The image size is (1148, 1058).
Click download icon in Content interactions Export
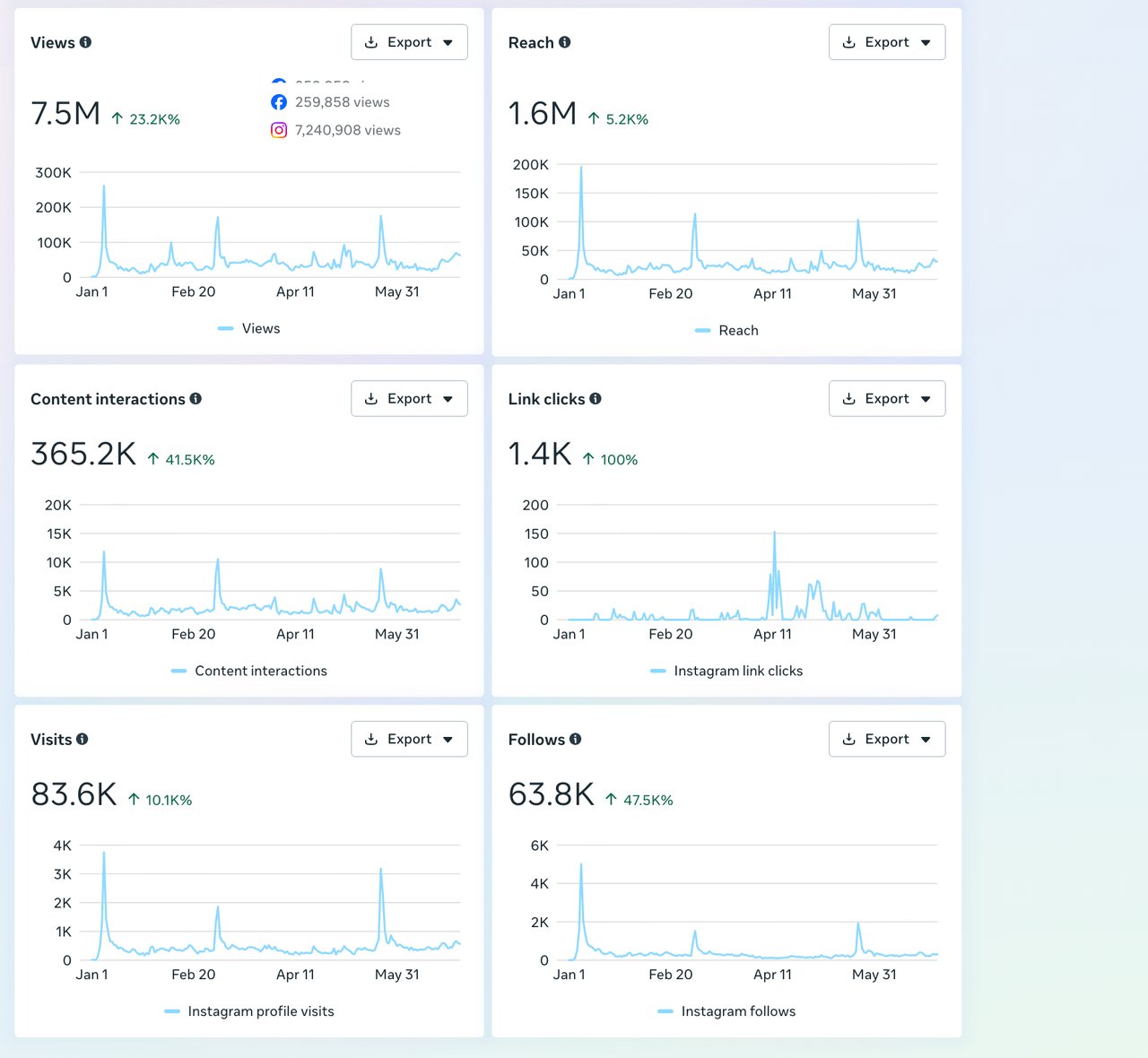pyautogui.click(x=371, y=399)
